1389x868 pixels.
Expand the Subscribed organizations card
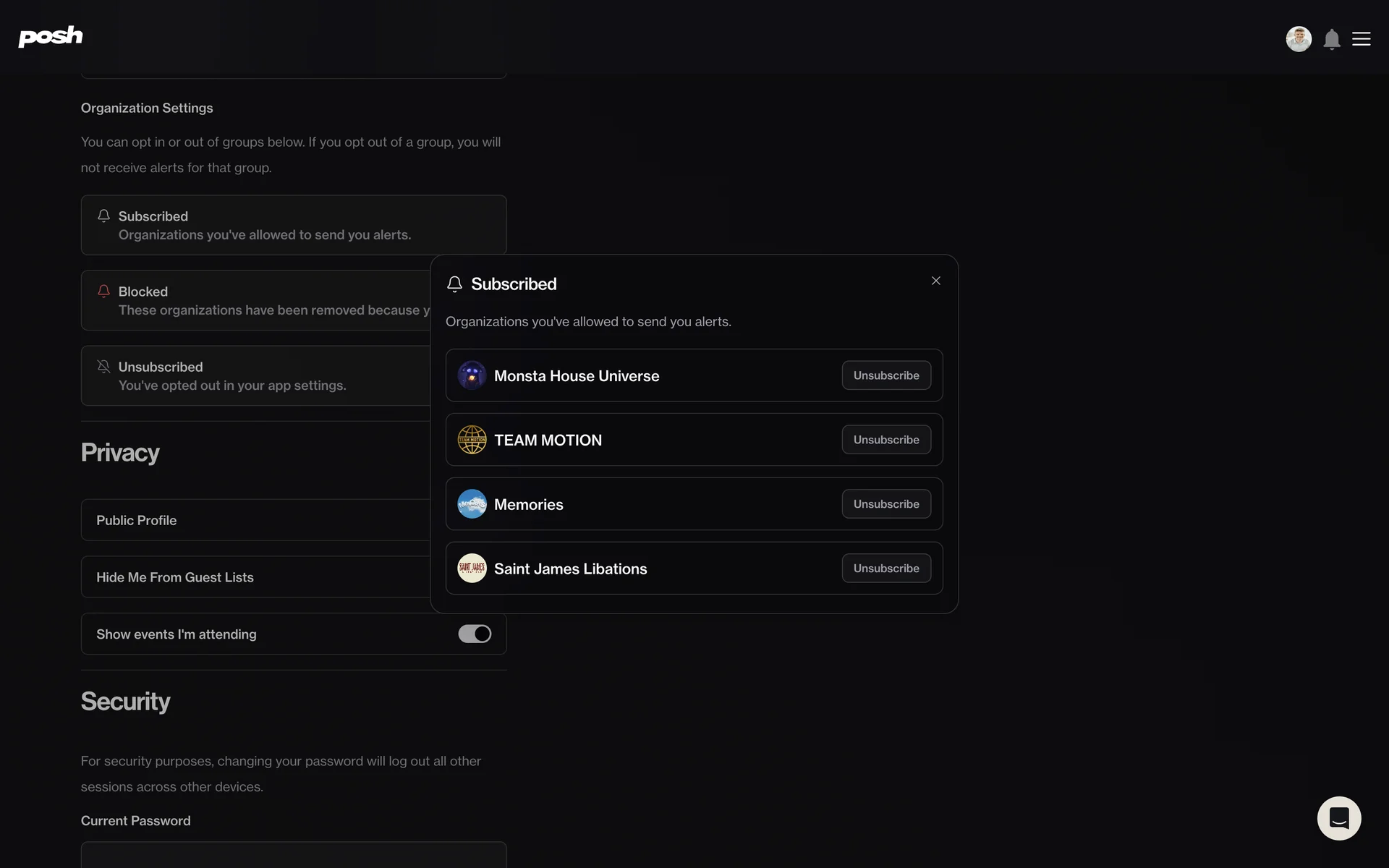pos(293,225)
